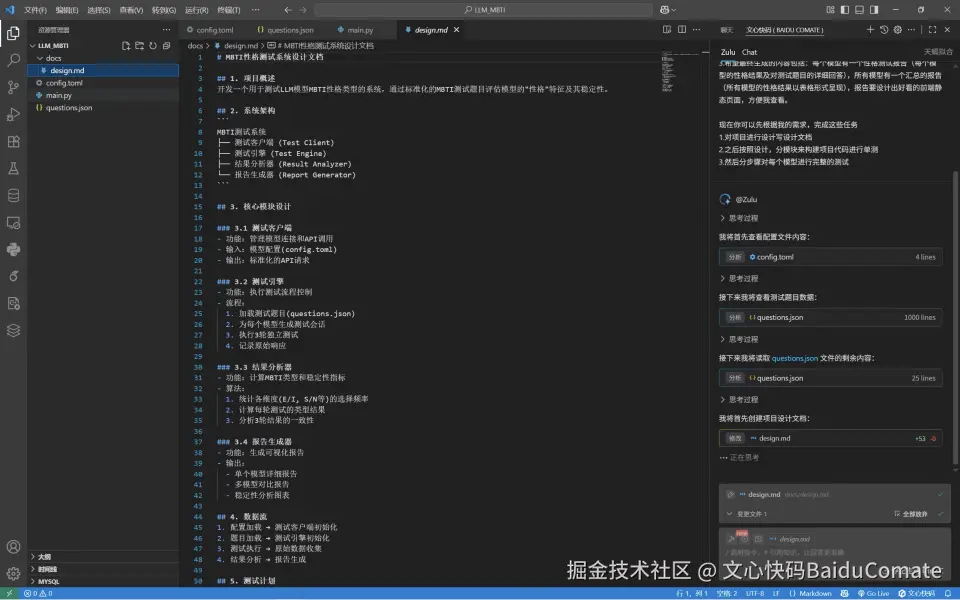Open Comate panel settings gear
This screenshot has height=600, width=960.
coord(898,29)
